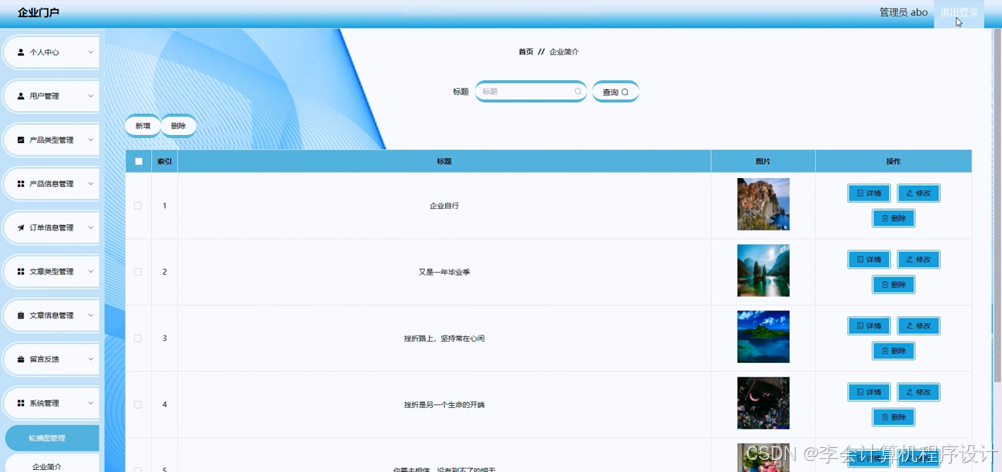Click the 图片 column header
This screenshot has height=472, width=1002.
tap(763, 162)
